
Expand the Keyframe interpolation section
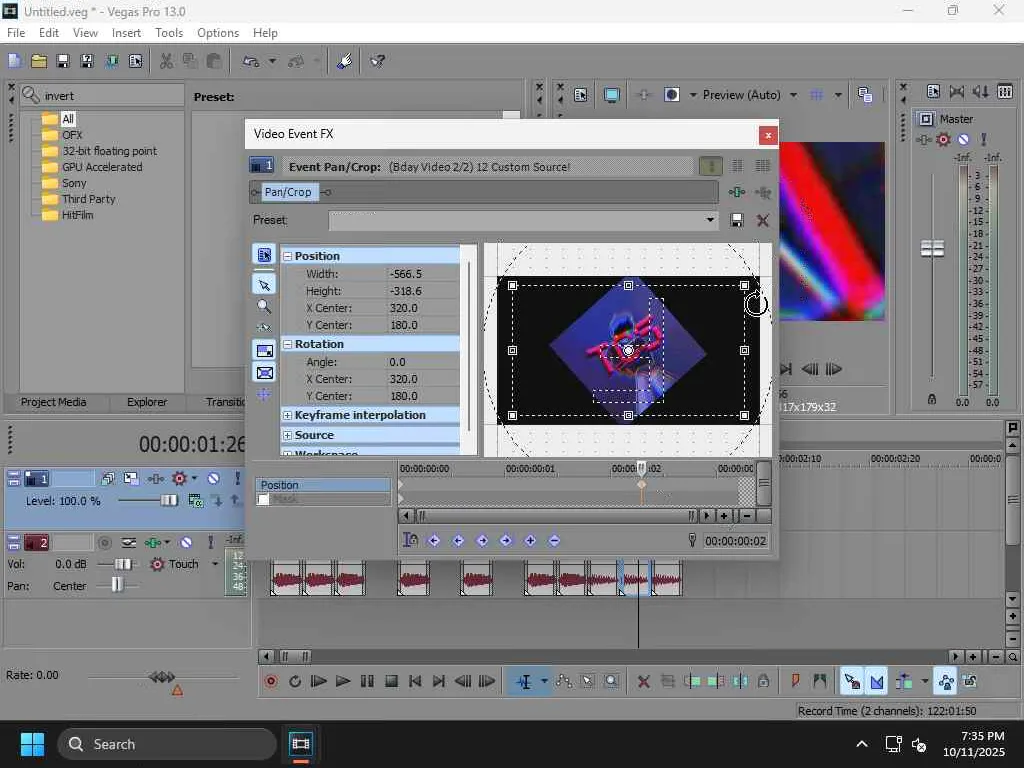click(x=288, y=415)
